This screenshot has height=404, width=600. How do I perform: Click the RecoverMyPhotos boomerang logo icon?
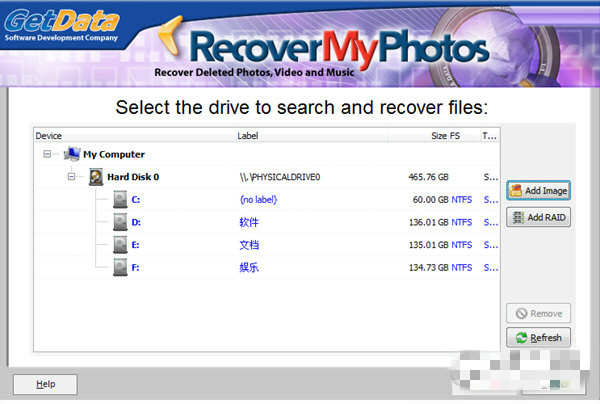click(x=171, y=36)
